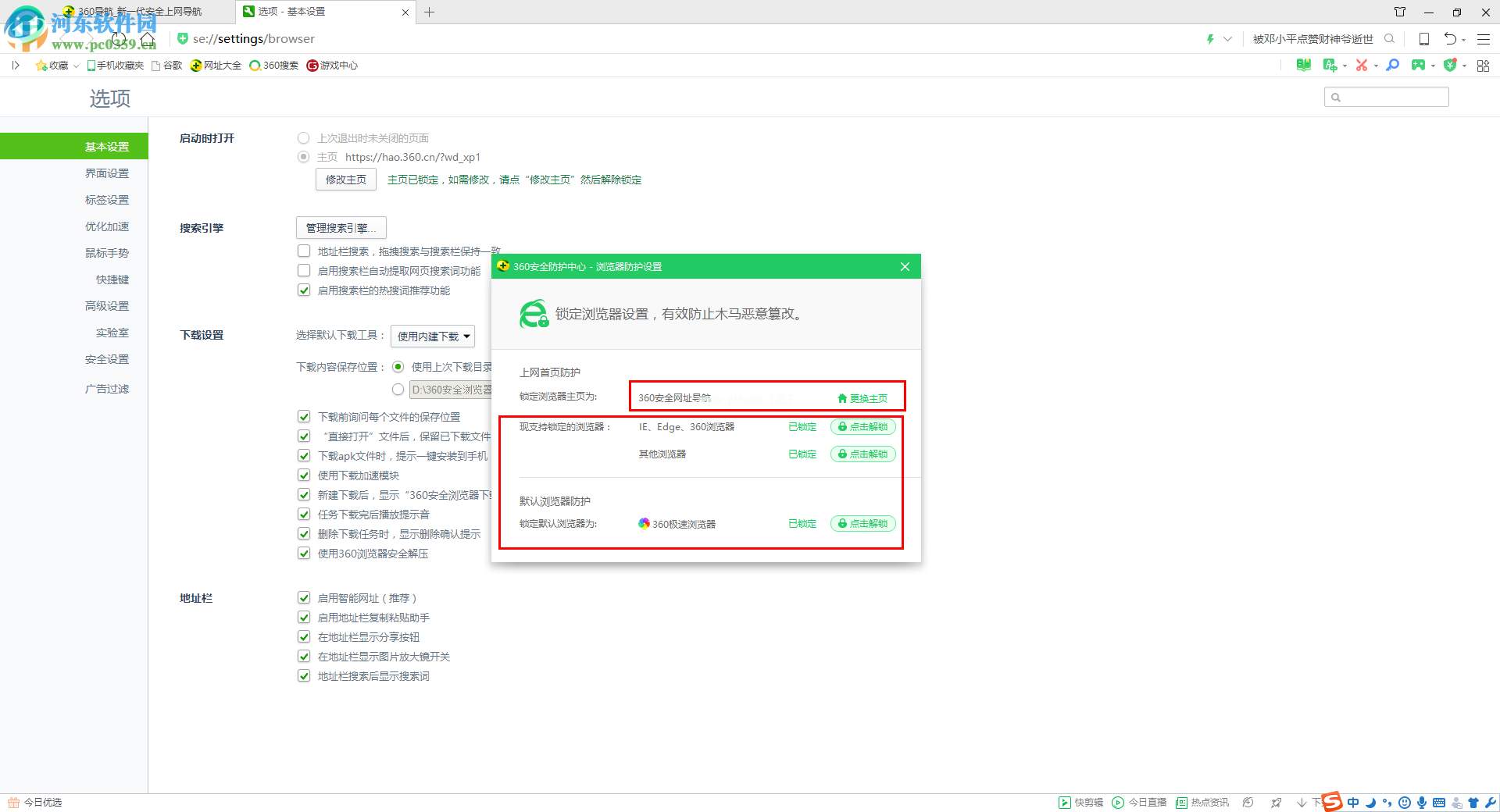This screenshot has height=812, width=1500.
Task: Expand the undo closed tabs dropdown arrow
Action: coord(1463,40)
